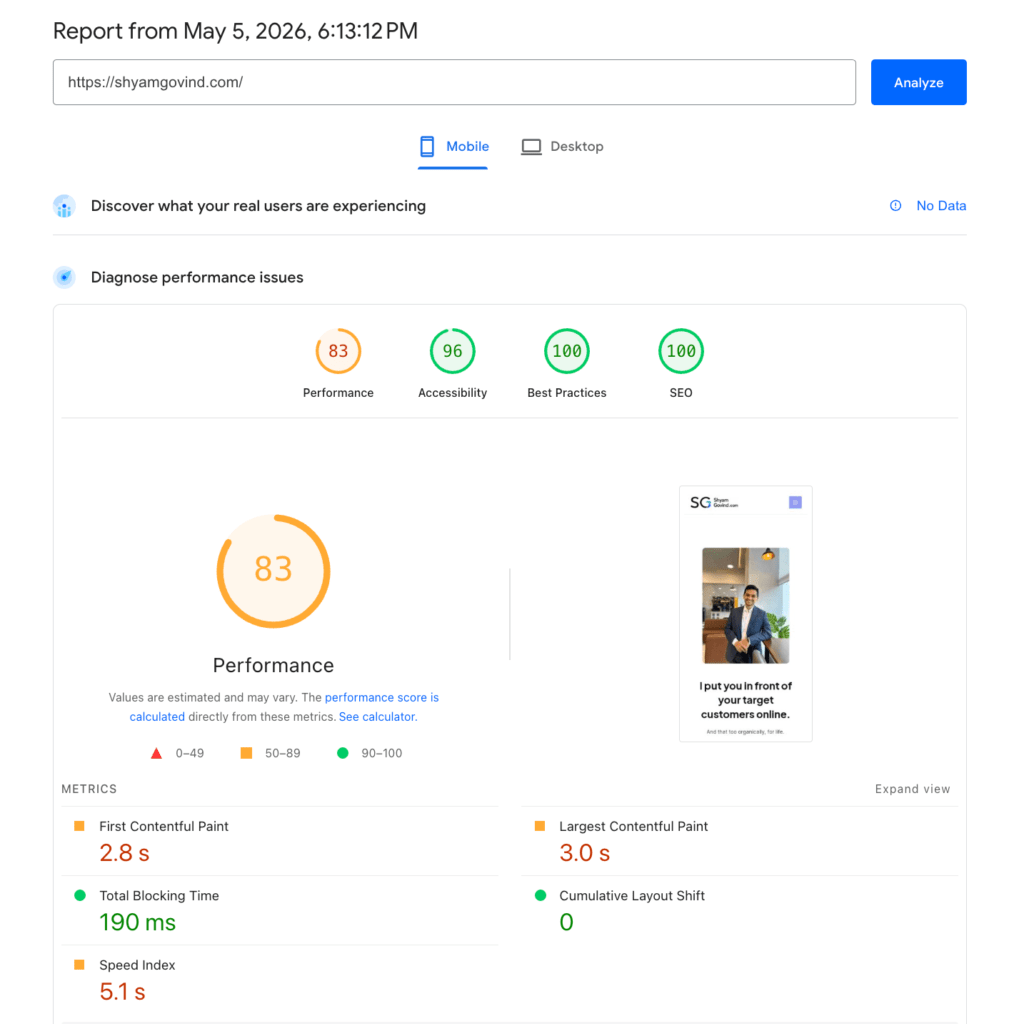
Task: Click Total Blocking Time green indicator
Action: 80,895
